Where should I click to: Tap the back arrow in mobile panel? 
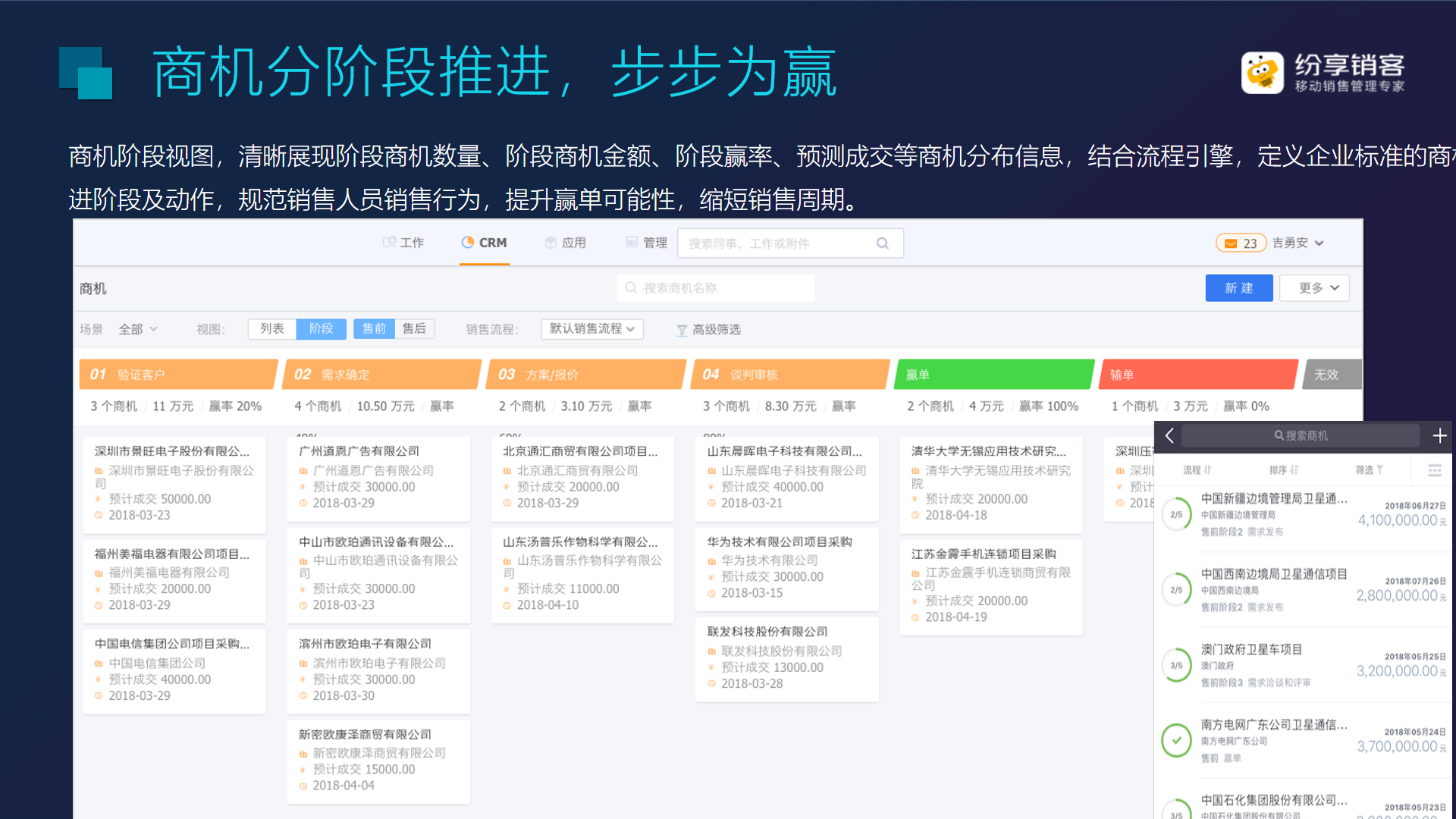[1169, 435]
